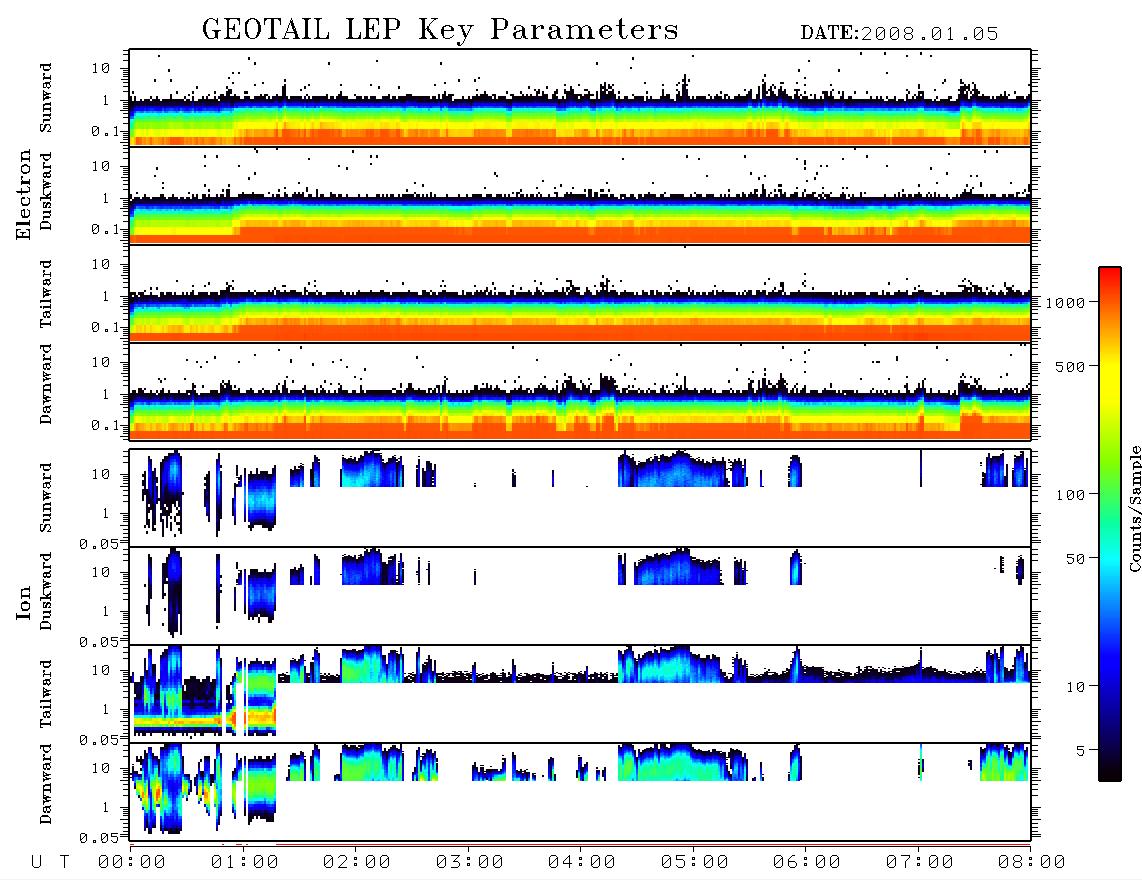Click the 03:00 time axis label

(470, 862)
